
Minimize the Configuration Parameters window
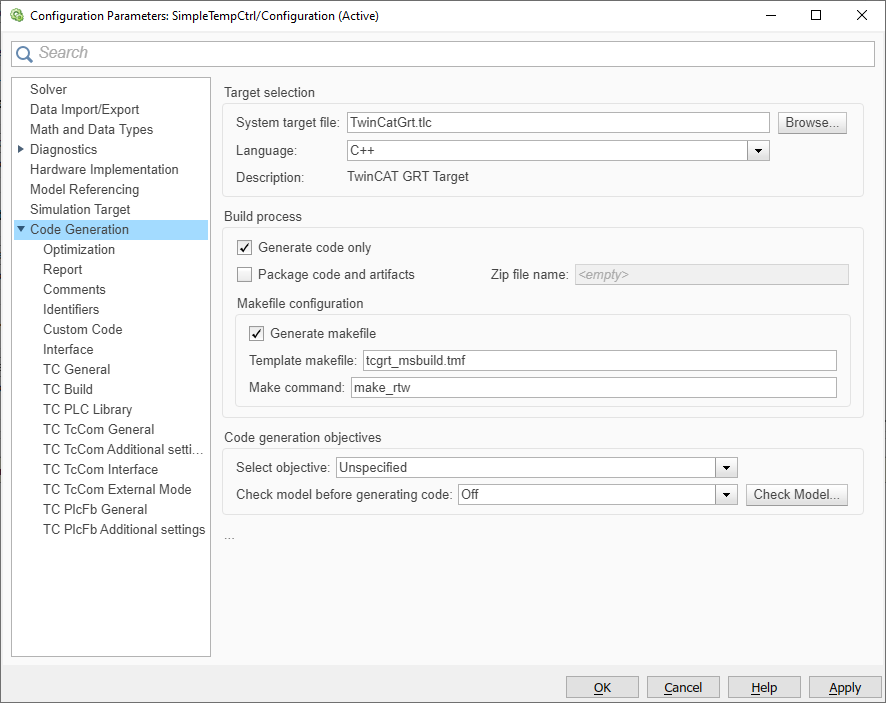pyautogui.click(x=771, y=15)
